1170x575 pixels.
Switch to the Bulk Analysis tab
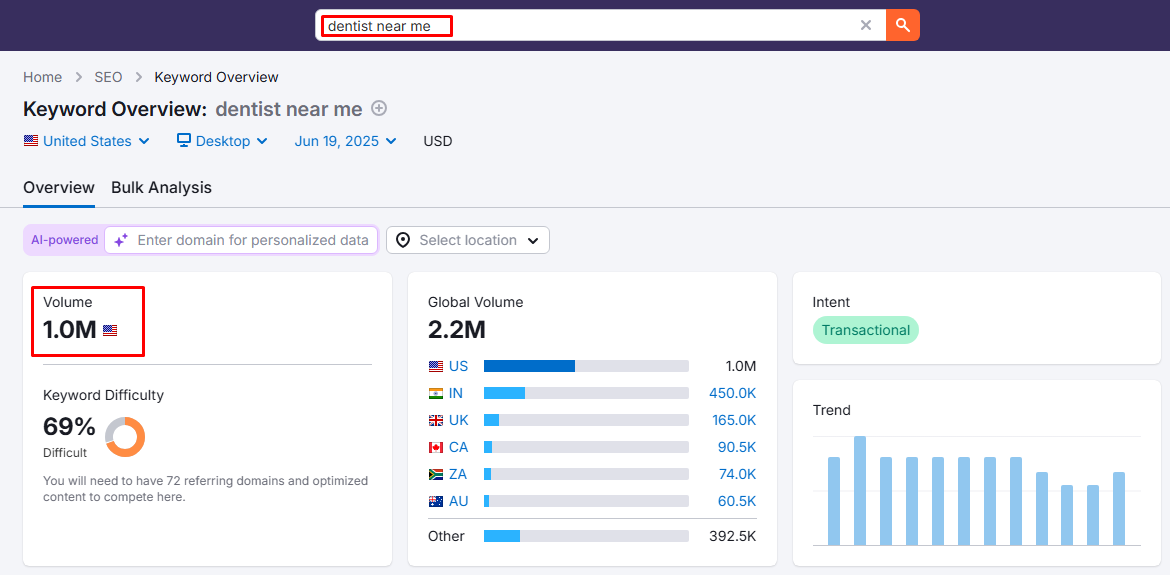point(161,187)
